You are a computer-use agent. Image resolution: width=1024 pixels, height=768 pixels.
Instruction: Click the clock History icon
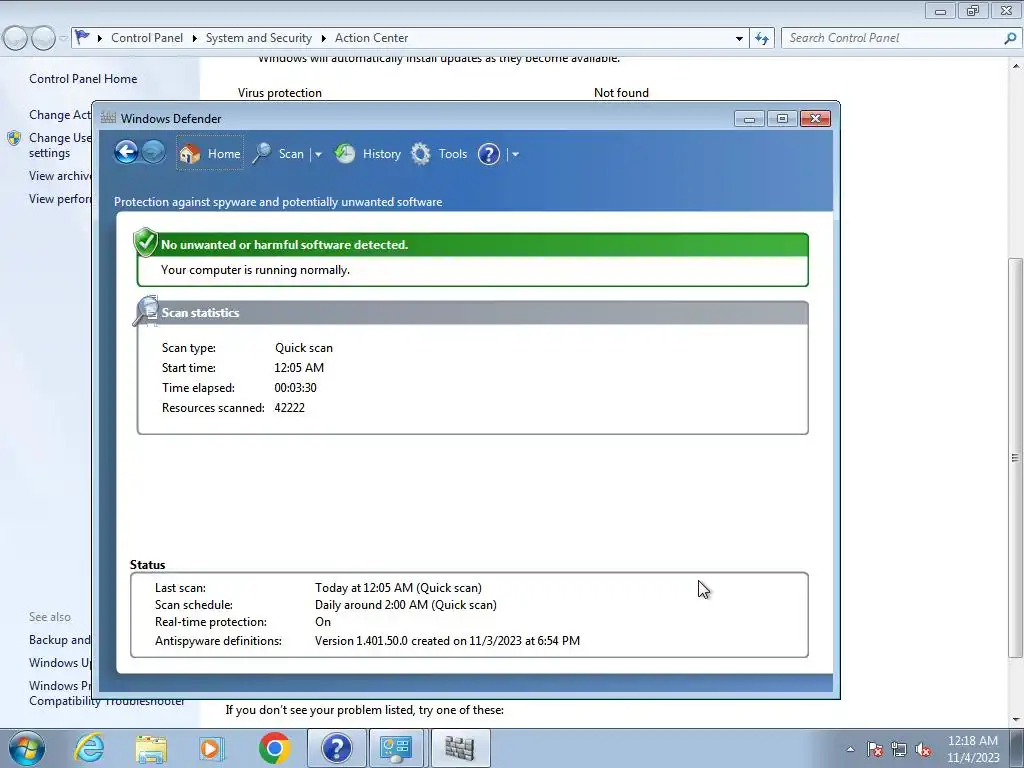345,153
